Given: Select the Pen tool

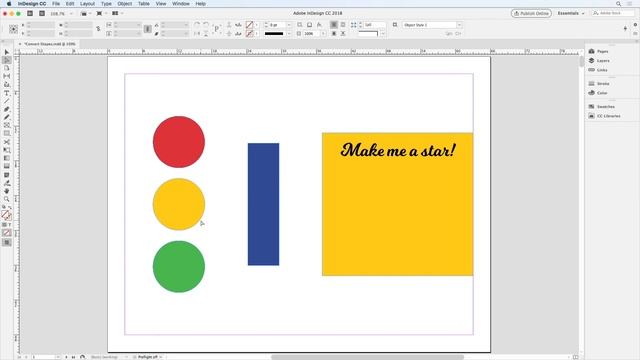Looking at the screenshot, I should pyautogui.click(x=7, y=109).
